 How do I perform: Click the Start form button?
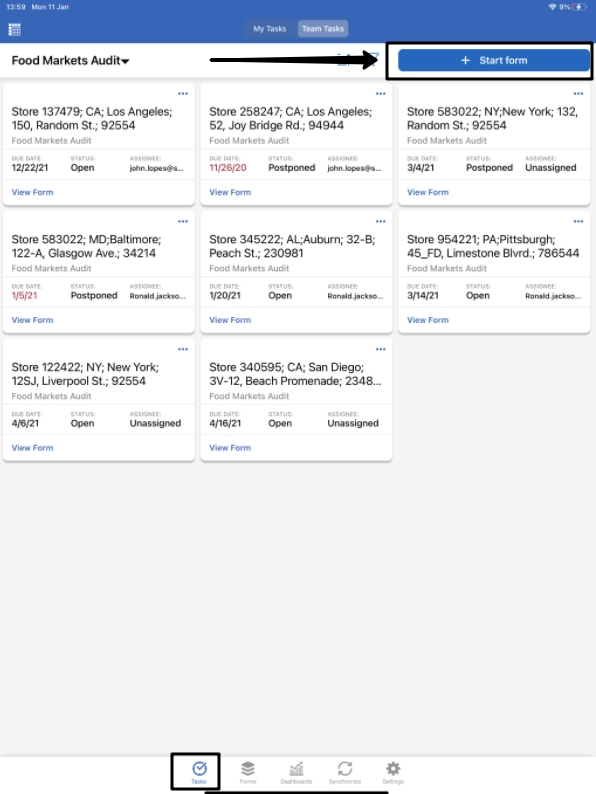click(x=494, y=60)
